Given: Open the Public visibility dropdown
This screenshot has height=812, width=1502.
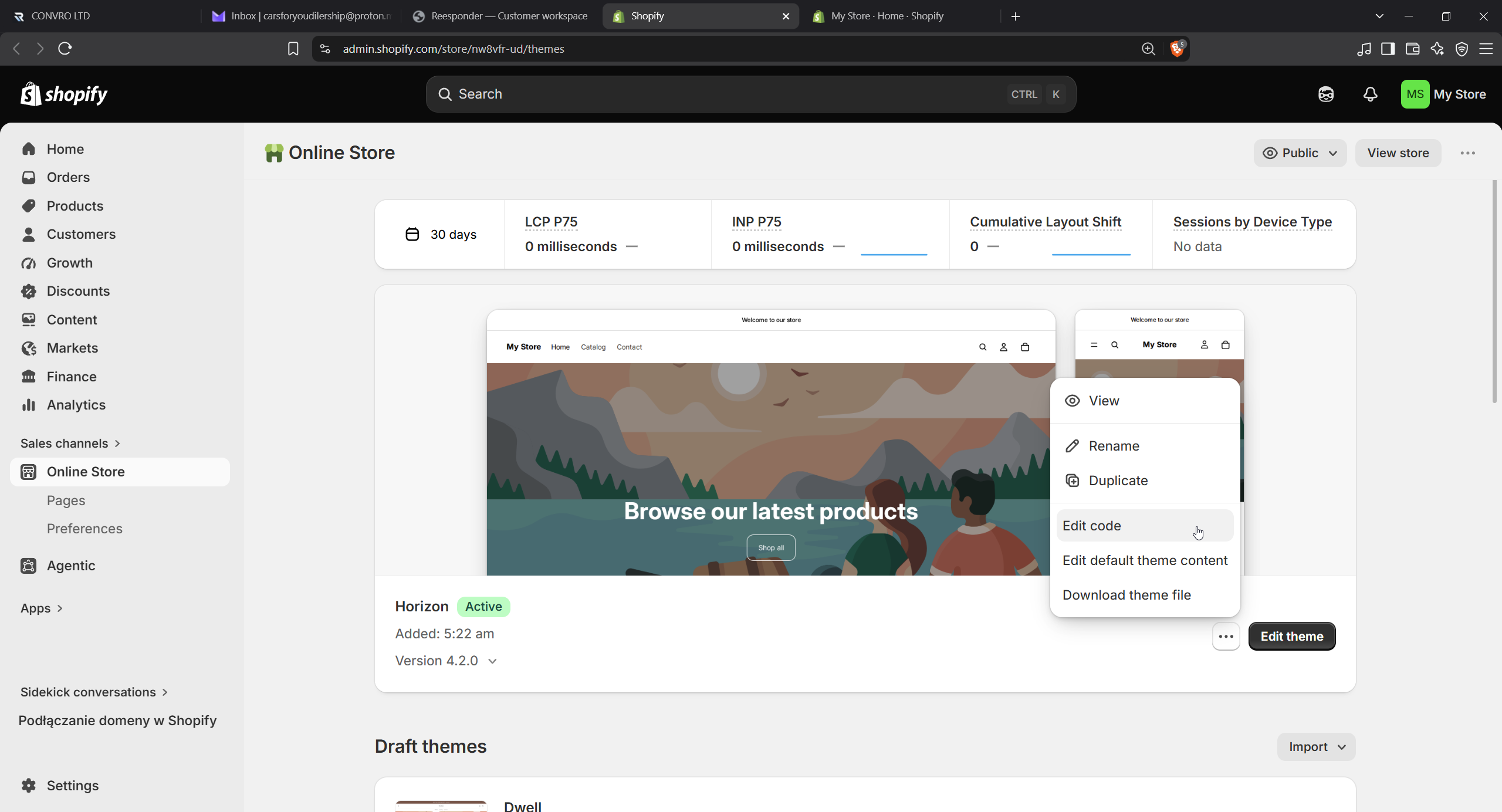Looking at the screenshot, I should (x=1300, y=153).
